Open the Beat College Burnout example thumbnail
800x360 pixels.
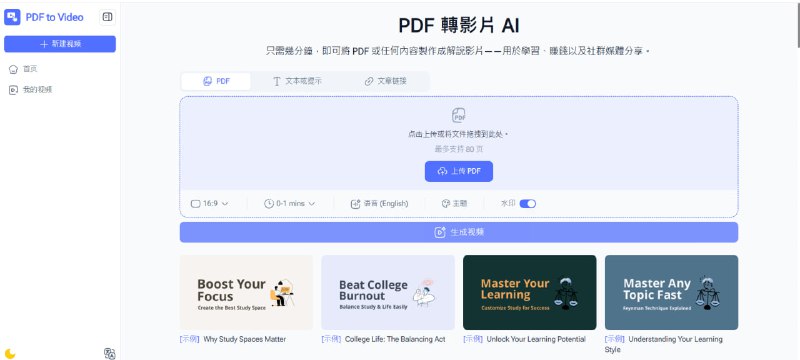click(x=388, y=292)
